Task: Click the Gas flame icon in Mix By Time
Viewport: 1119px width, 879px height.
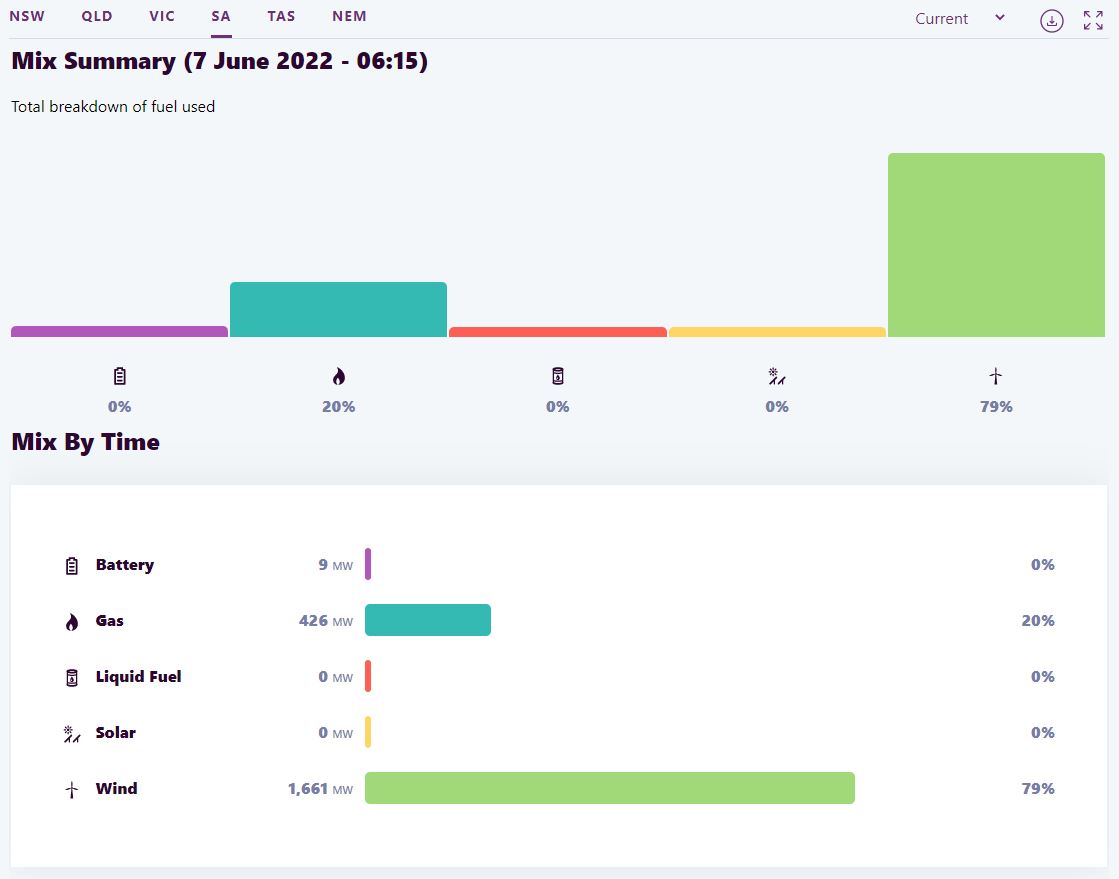Action: (72, 621)
